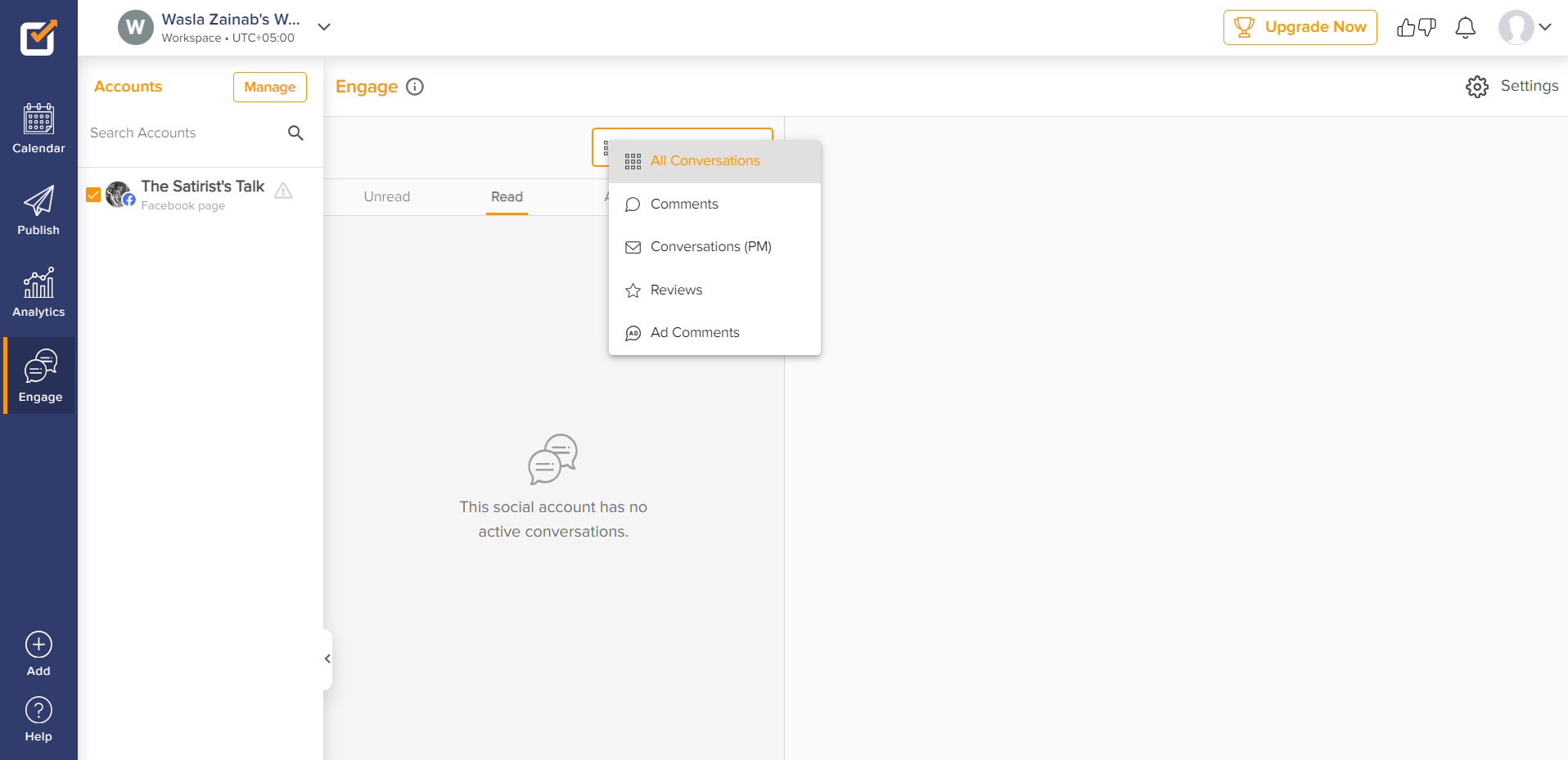Click the Manage accounts button

(269, 87)
